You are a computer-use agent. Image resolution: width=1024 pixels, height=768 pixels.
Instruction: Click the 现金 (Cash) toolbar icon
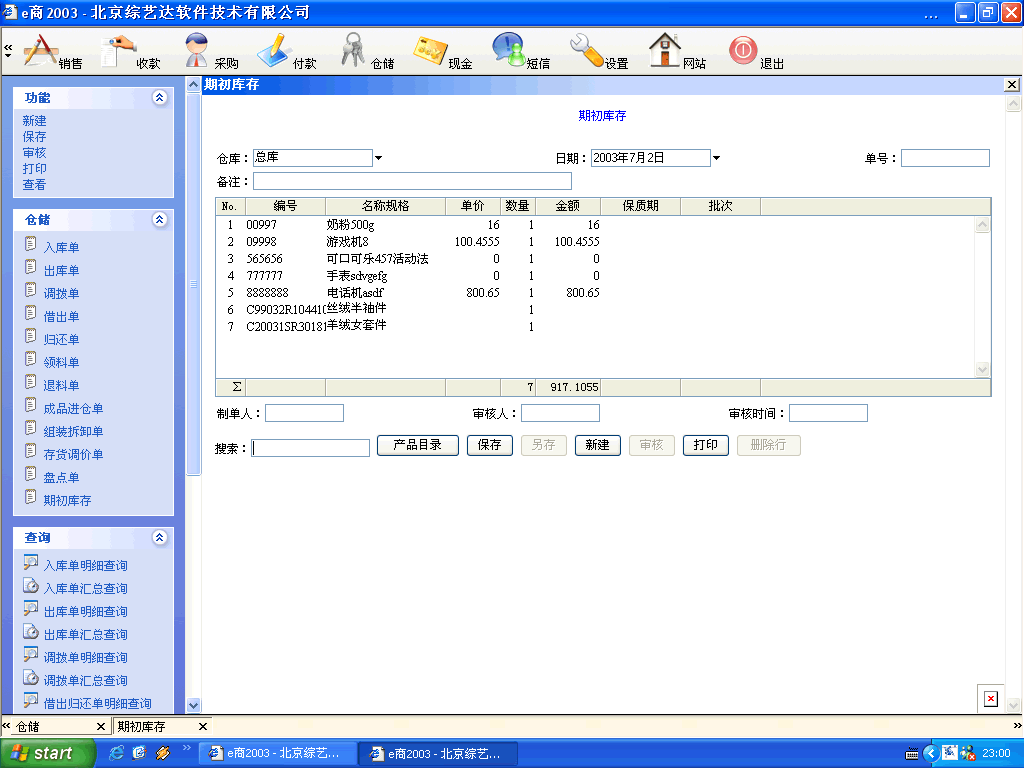point(431,50)
